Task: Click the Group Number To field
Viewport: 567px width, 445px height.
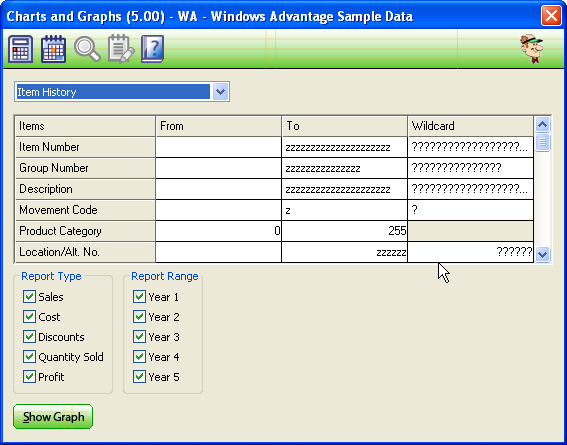Action: 345,168
